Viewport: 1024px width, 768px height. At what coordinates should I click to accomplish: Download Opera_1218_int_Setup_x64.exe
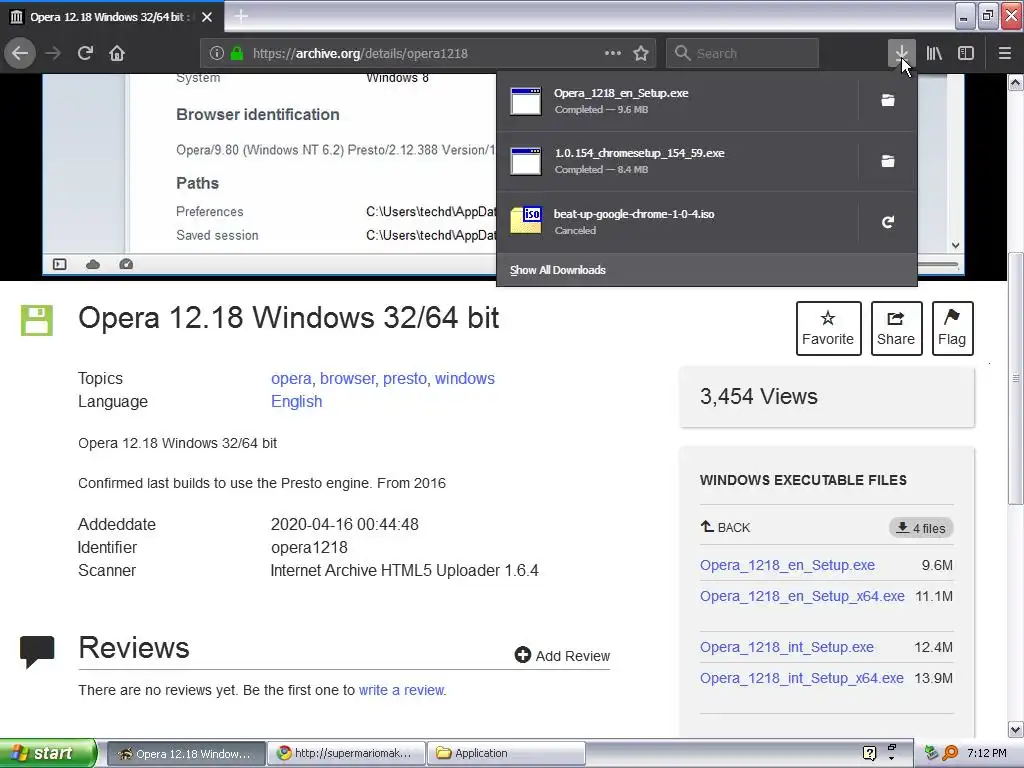click(801, 678)
